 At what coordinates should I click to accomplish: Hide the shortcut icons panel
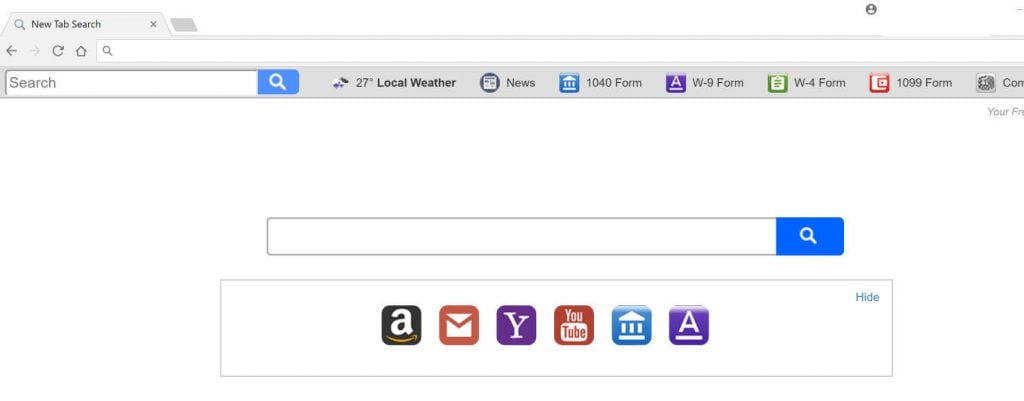(x=867, y=297)
